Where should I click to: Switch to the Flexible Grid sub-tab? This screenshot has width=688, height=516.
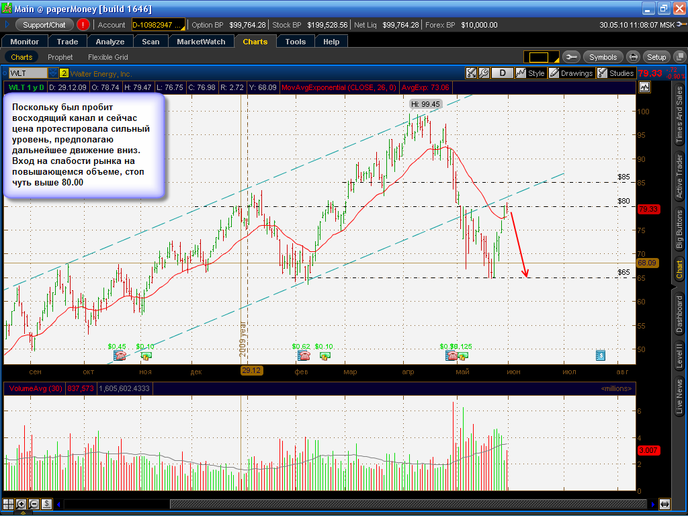click(x=108, y=57)
